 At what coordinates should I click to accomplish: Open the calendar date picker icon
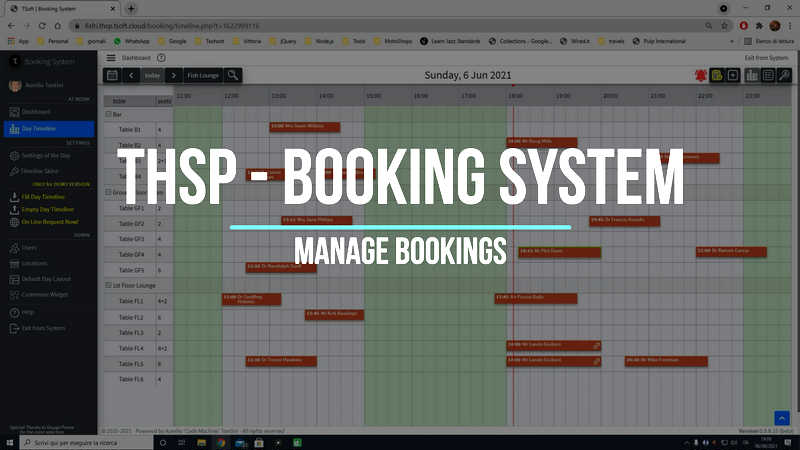point(112,75)
